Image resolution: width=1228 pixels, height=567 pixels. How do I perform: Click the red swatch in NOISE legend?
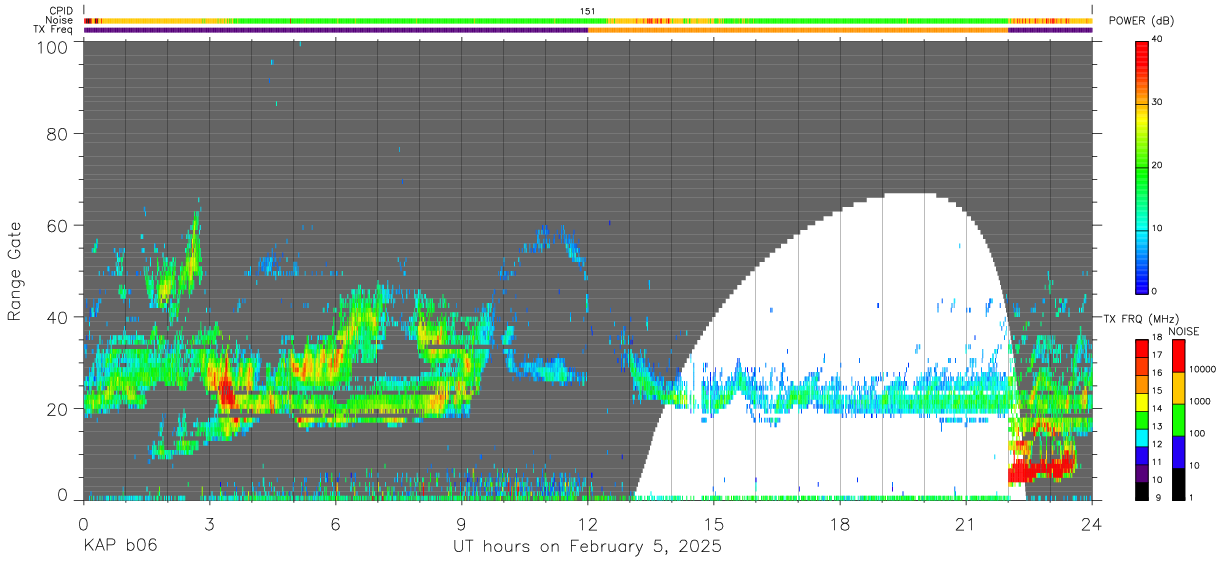tap(1177, 356)
